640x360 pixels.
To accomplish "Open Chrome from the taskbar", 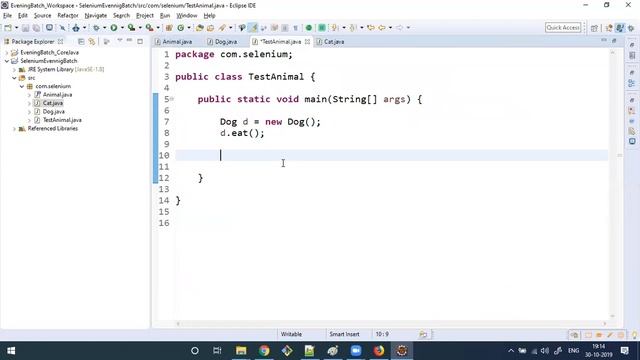I will click(x=264, y=351).
